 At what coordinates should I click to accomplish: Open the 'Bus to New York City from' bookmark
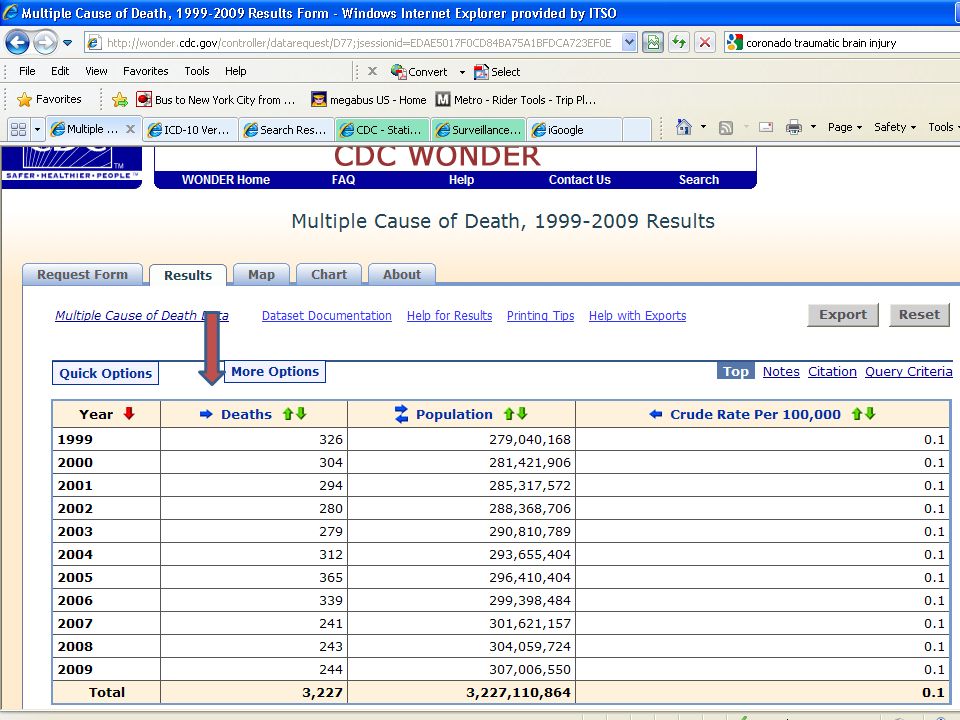click(216, 99)
